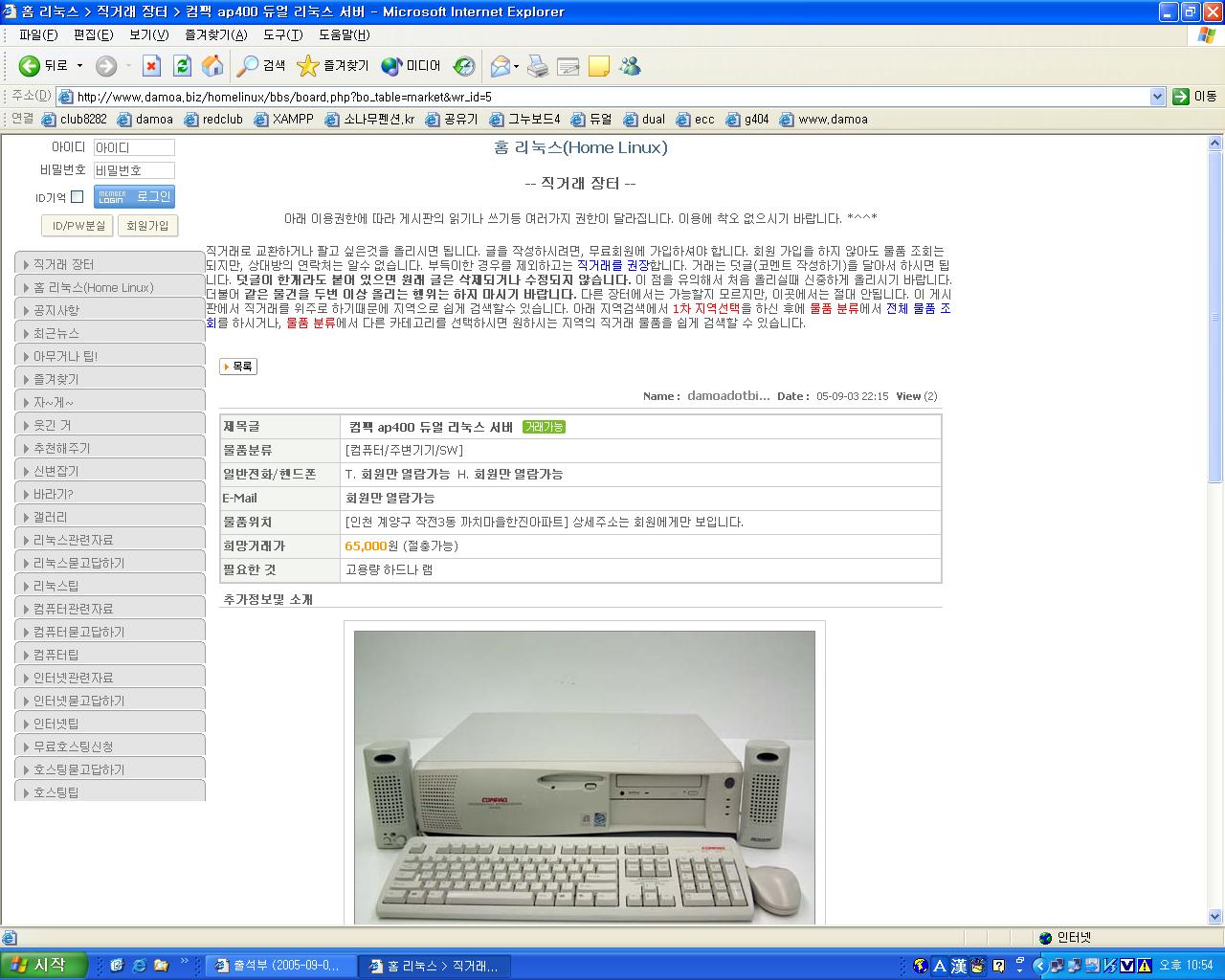Viewport: 1225px width, 980px height.
Task: Go back with the 뒤로 toolbar button
Action: pos(43,66)
